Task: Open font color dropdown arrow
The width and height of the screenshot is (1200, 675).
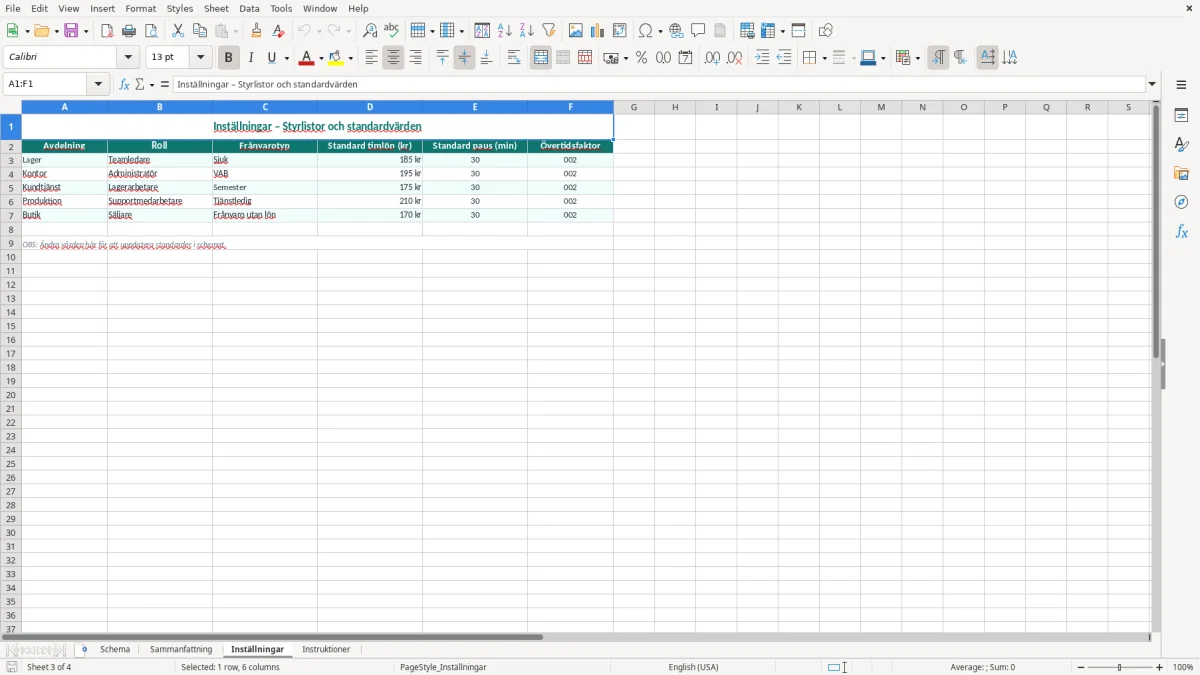Action: click(323, 59)
